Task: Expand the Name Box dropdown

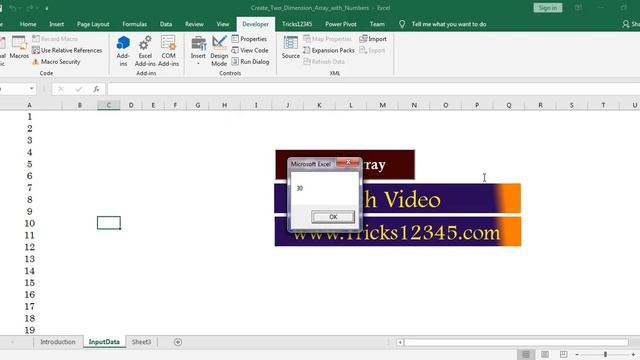Action: [31, 89]
